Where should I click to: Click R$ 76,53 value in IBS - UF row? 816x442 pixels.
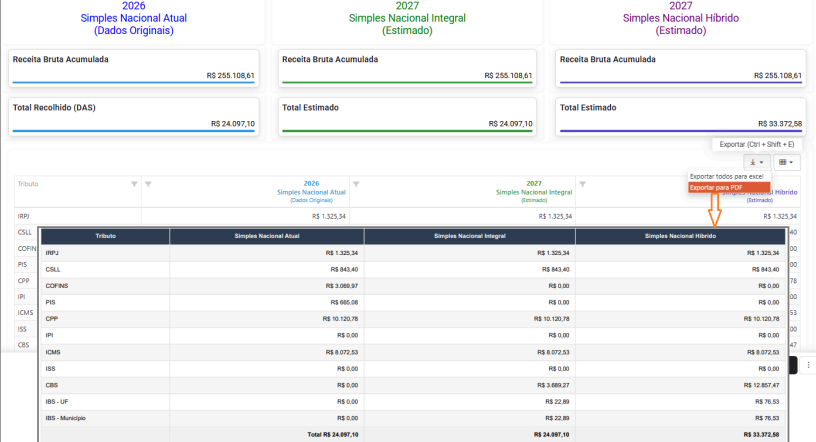pos(767,402)
